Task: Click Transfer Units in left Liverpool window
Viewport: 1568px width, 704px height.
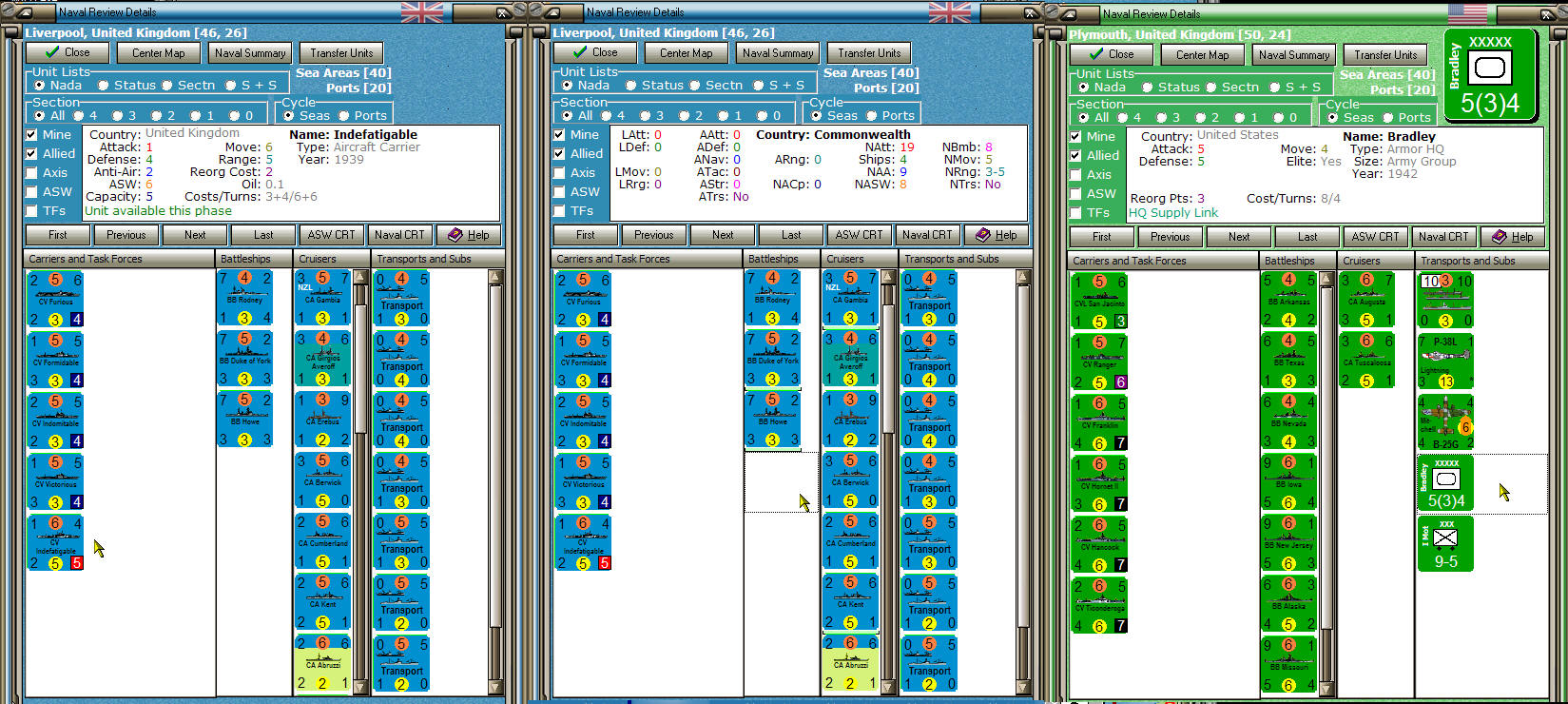Action: [341, 52]
